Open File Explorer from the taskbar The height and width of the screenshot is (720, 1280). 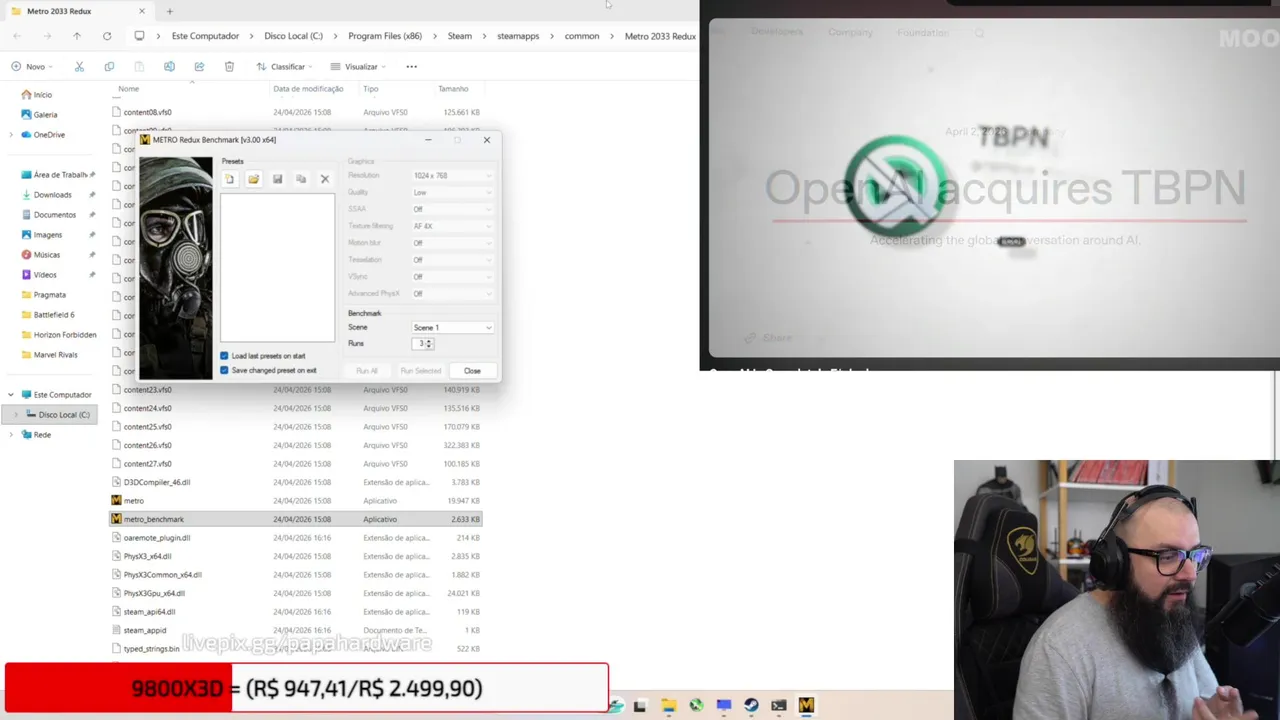click(668, 705)
